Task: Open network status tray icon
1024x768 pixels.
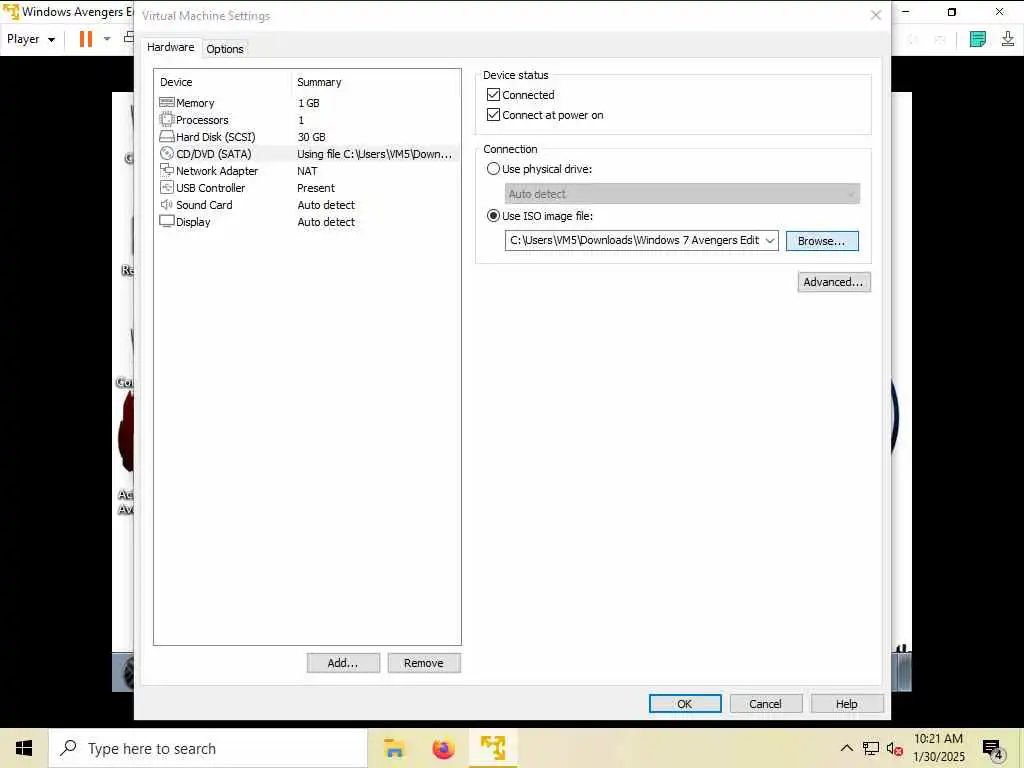Action: (871, 748)
